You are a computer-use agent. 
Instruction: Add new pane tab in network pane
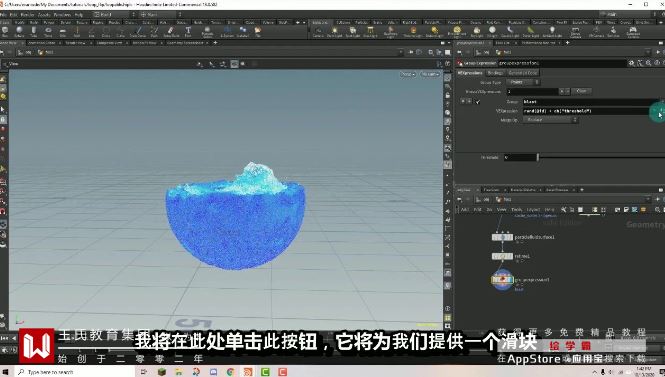(582, 190)
